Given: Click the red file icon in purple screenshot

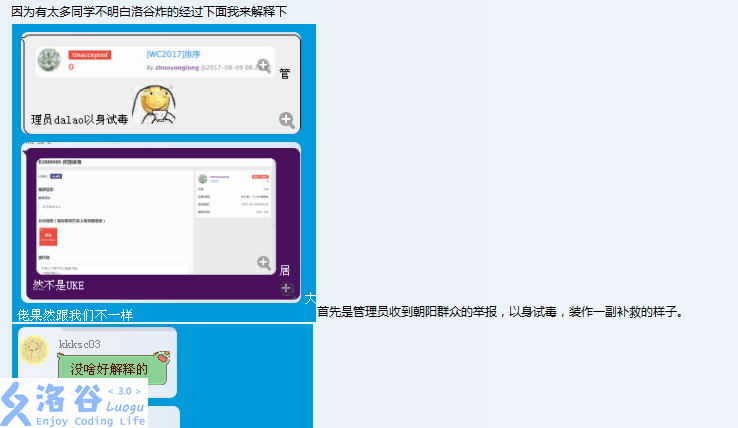Looking at the screenshot, I should (47, 236).
